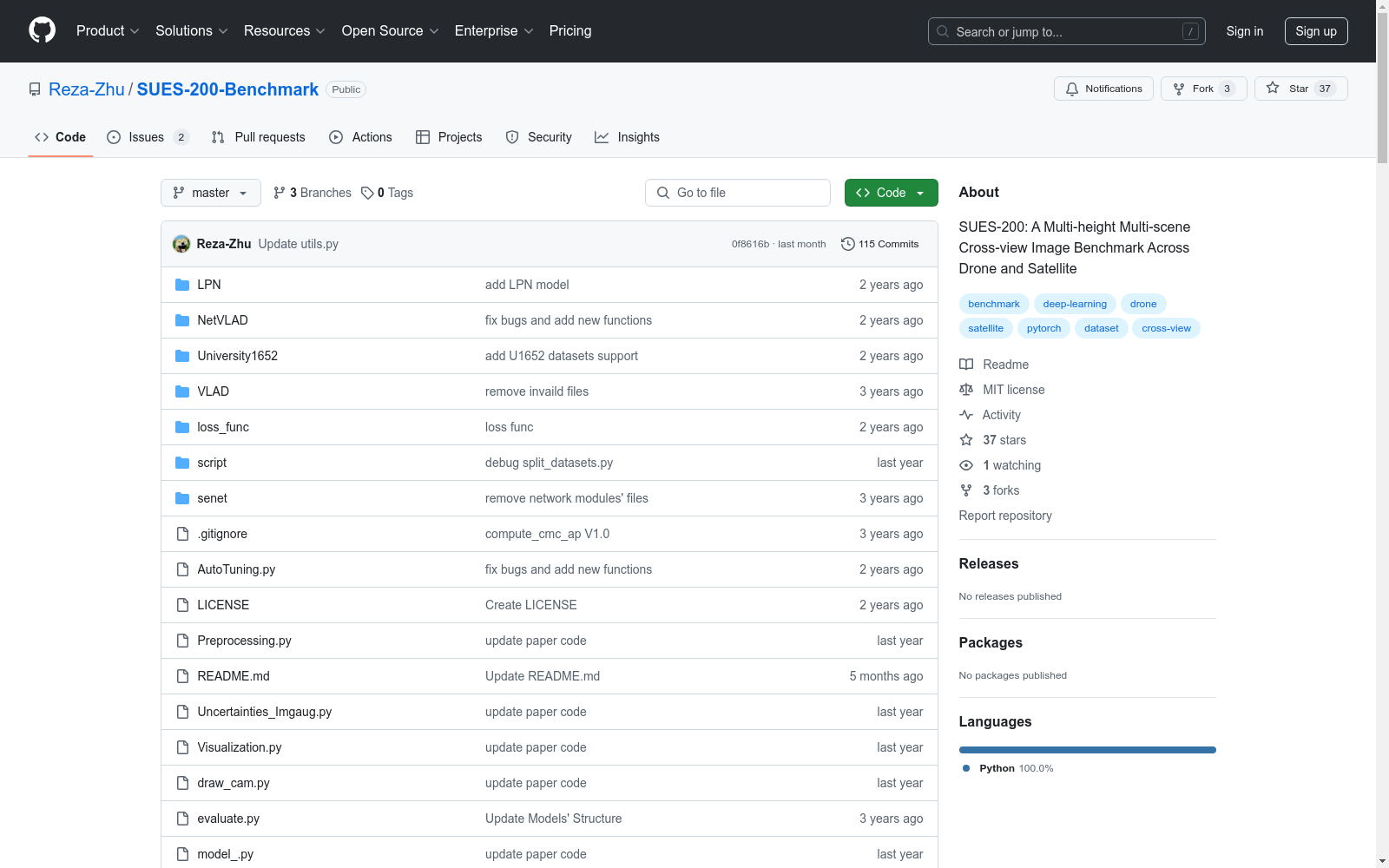Click the Sign in link
The height and width of the screenshot is (868, 1389).
[x=1245, y=31]
